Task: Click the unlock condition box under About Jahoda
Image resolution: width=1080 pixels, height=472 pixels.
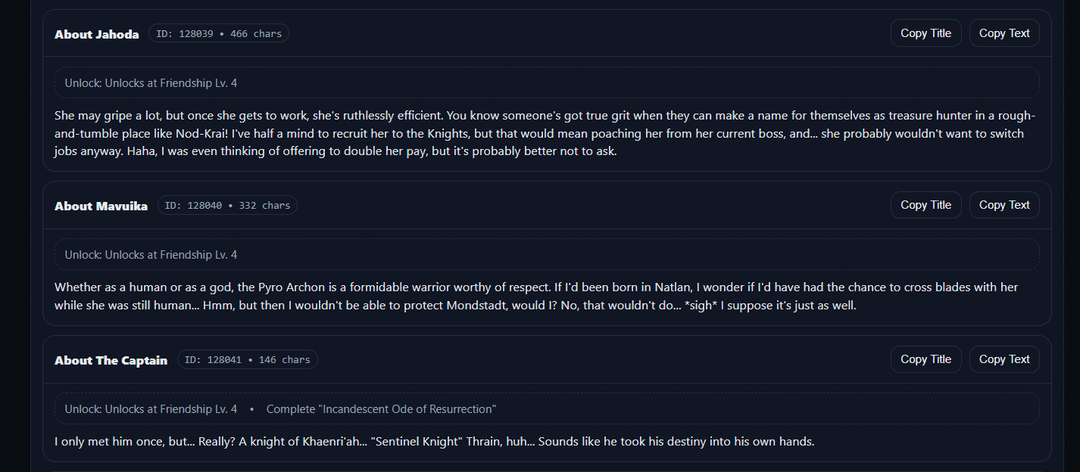Action: pos(546,82)
